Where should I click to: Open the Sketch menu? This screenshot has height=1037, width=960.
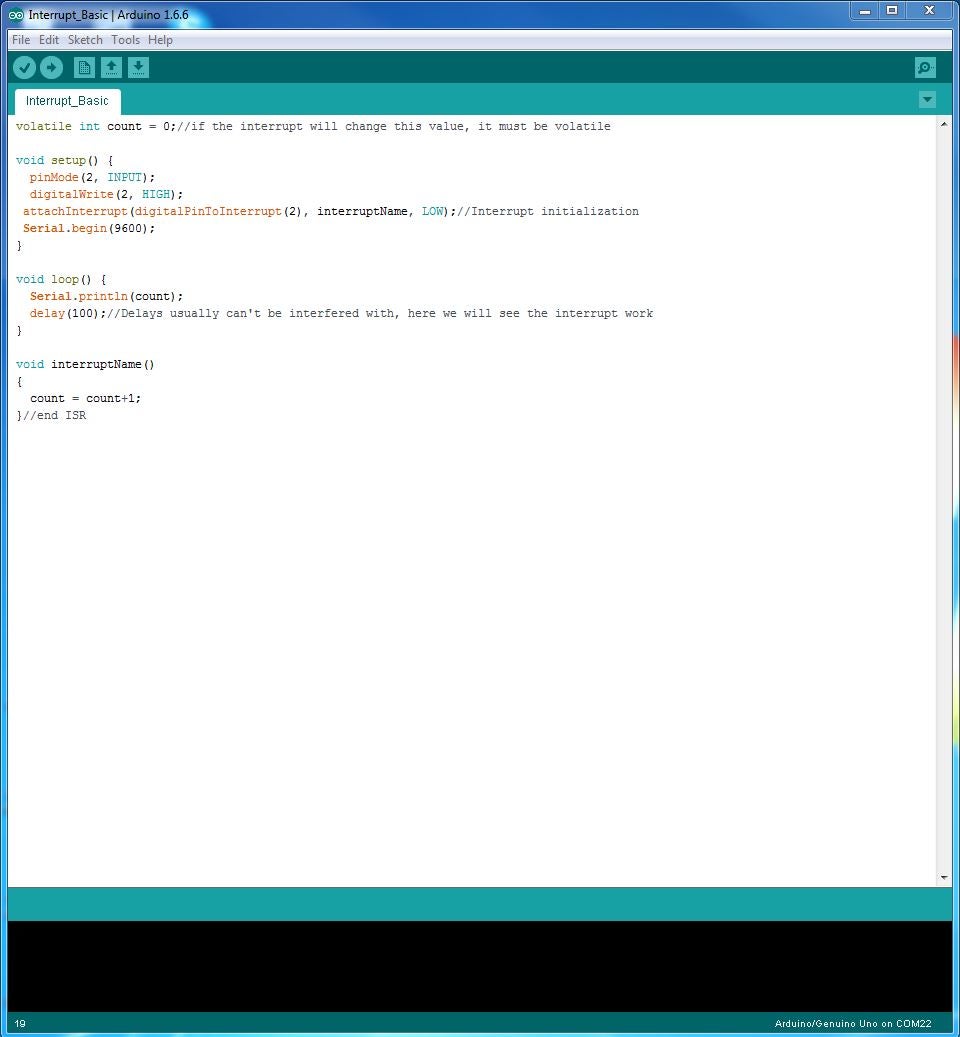85,40
